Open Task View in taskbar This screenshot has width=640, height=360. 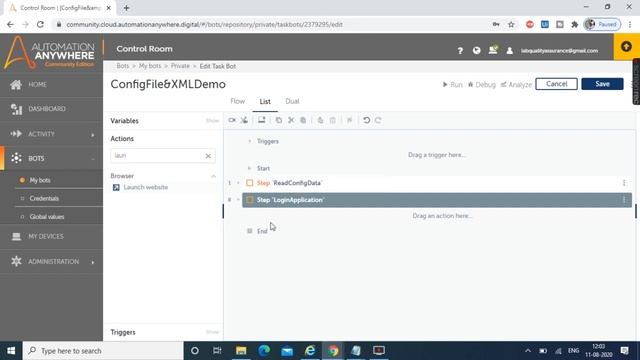[217, 351]
